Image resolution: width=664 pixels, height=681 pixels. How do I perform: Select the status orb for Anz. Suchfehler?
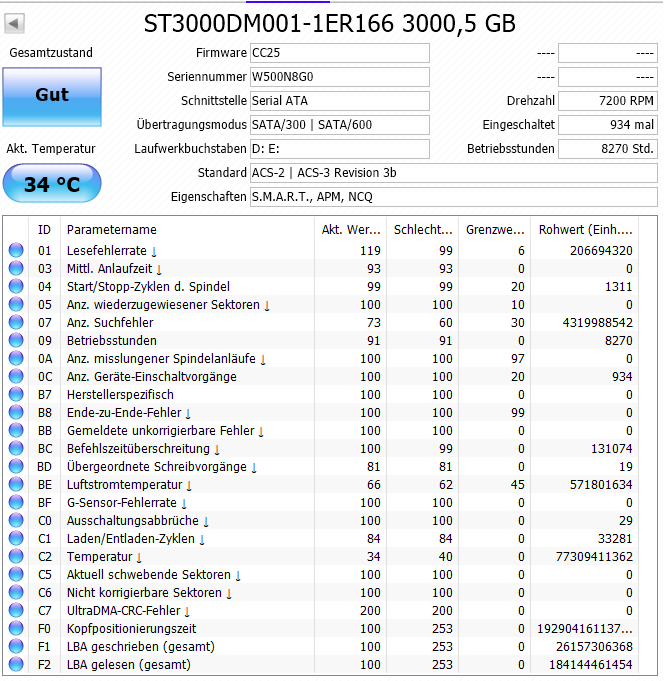click(16, 323)
